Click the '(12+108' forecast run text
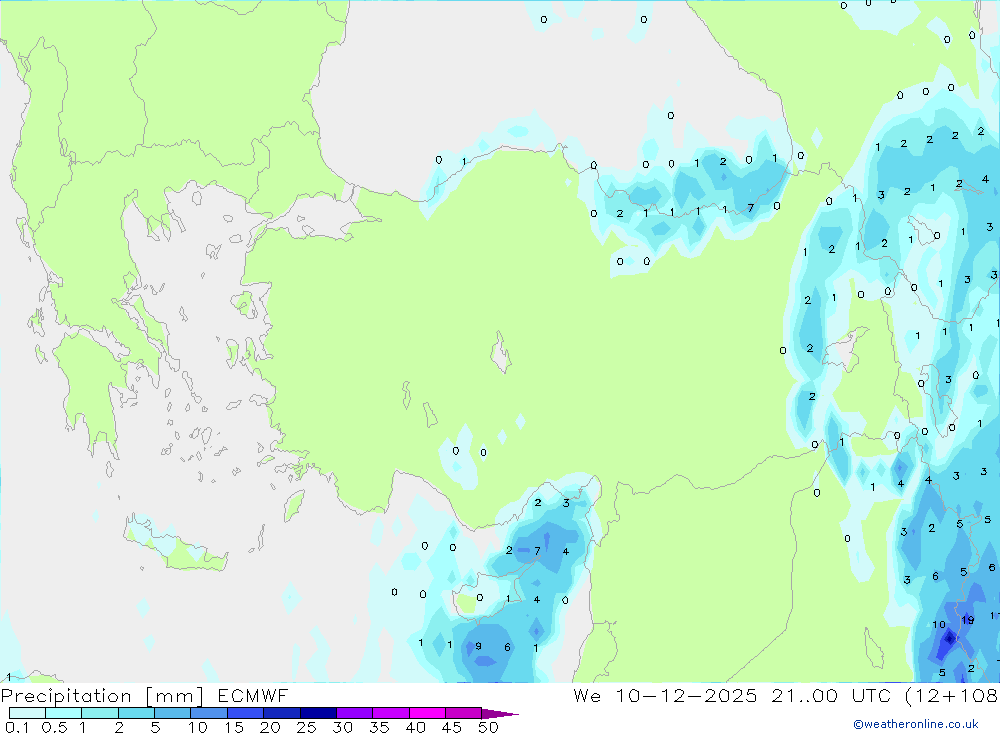Image resolution: width=1000 pixels, height=733 pixels. [x=952, y=695]
